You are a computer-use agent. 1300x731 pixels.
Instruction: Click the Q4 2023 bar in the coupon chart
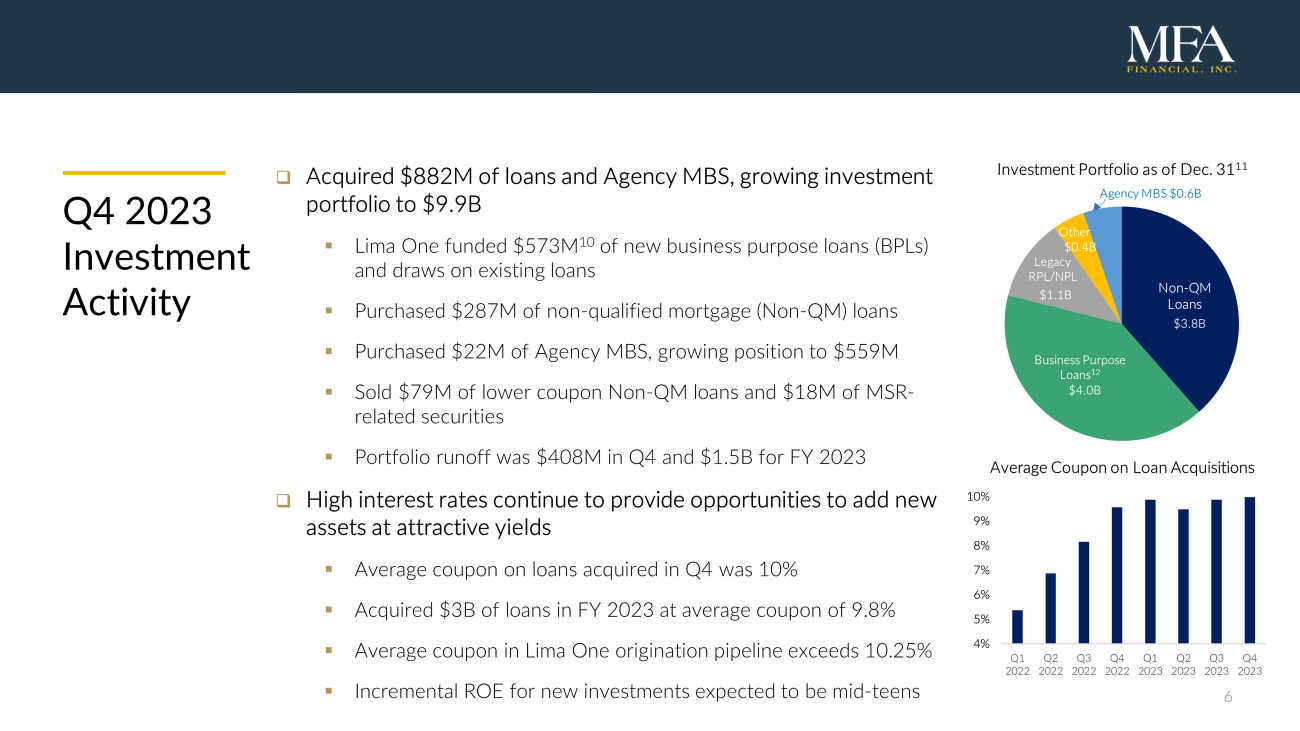point(1249,570)
